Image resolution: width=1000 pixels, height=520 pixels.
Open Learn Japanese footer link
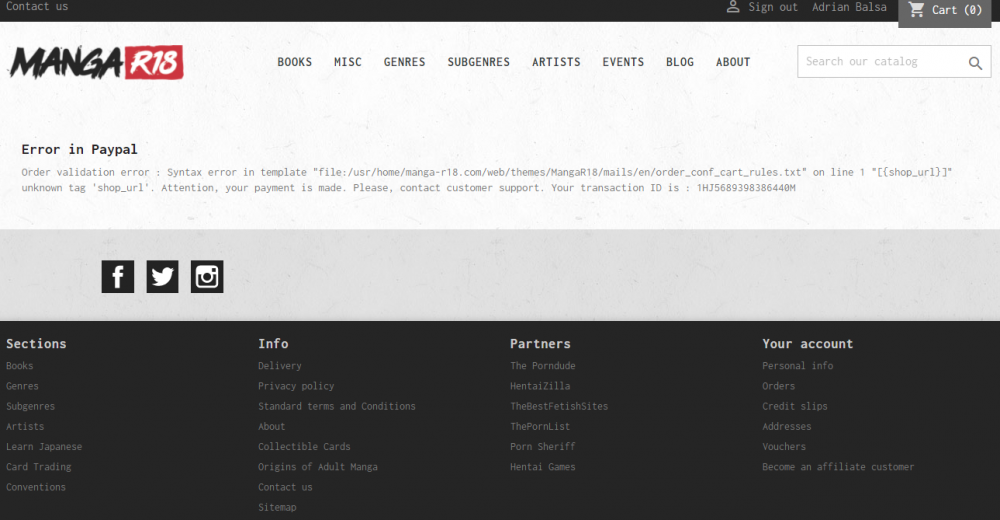tap(44, 447)
